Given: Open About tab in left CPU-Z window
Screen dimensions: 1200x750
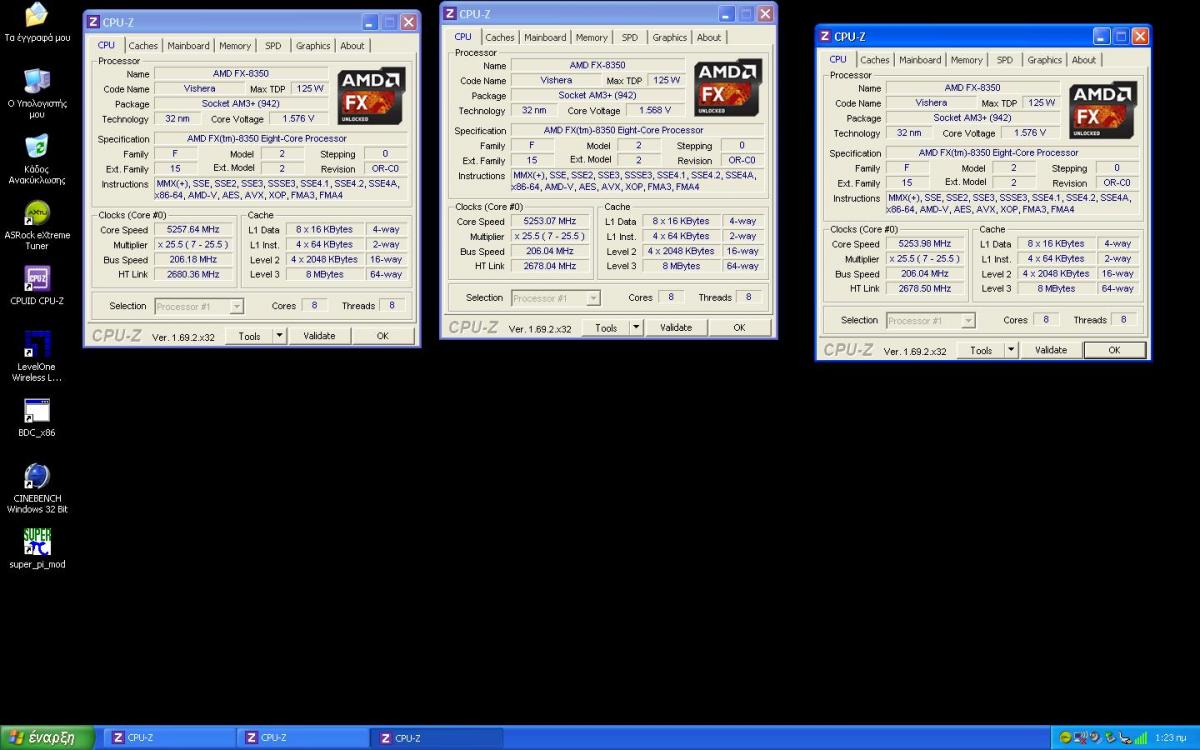Looking at the screenshot, I should tap(352, 45).
